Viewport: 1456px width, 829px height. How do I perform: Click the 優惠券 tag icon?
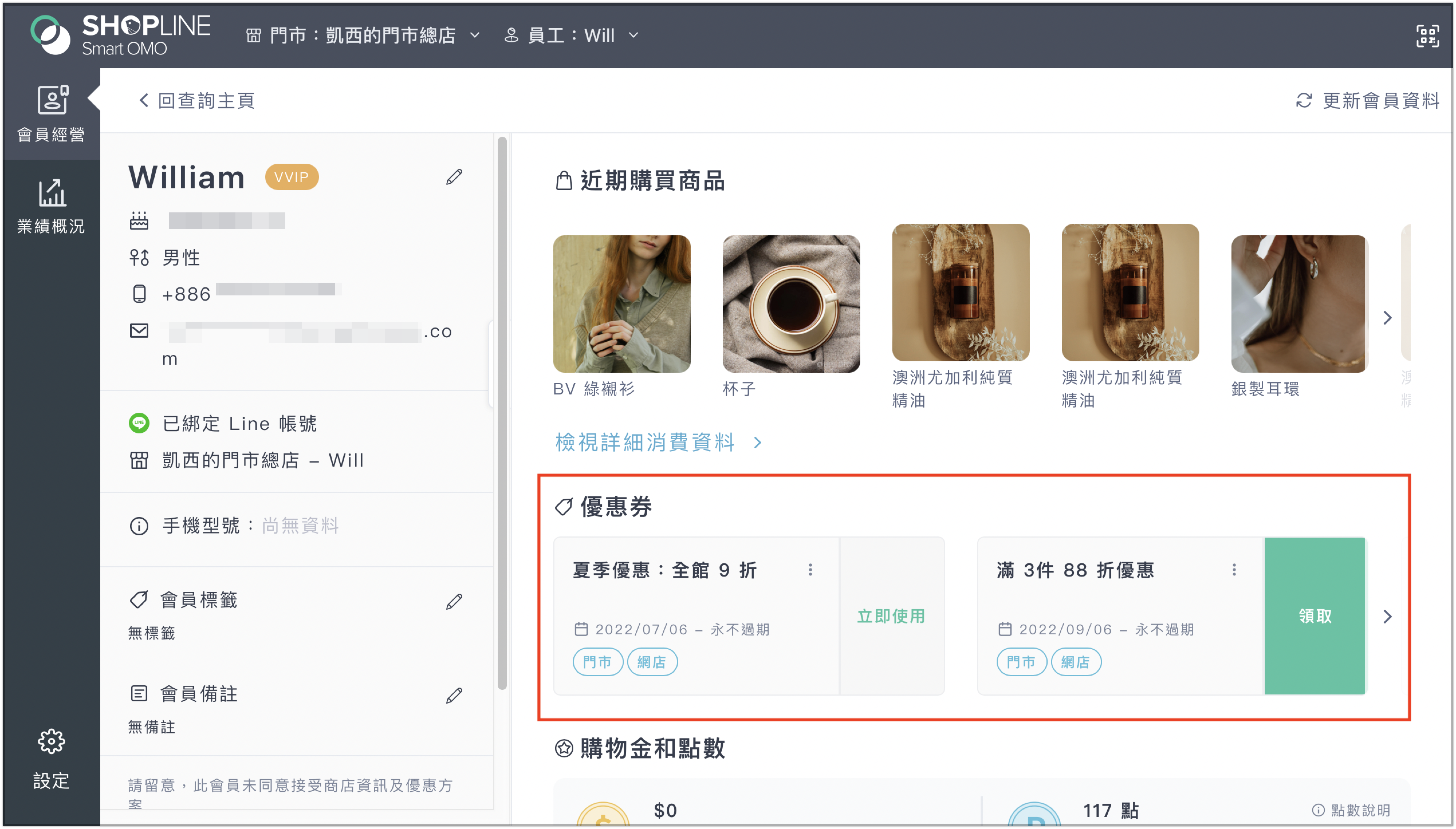click(x=563, y=506)
